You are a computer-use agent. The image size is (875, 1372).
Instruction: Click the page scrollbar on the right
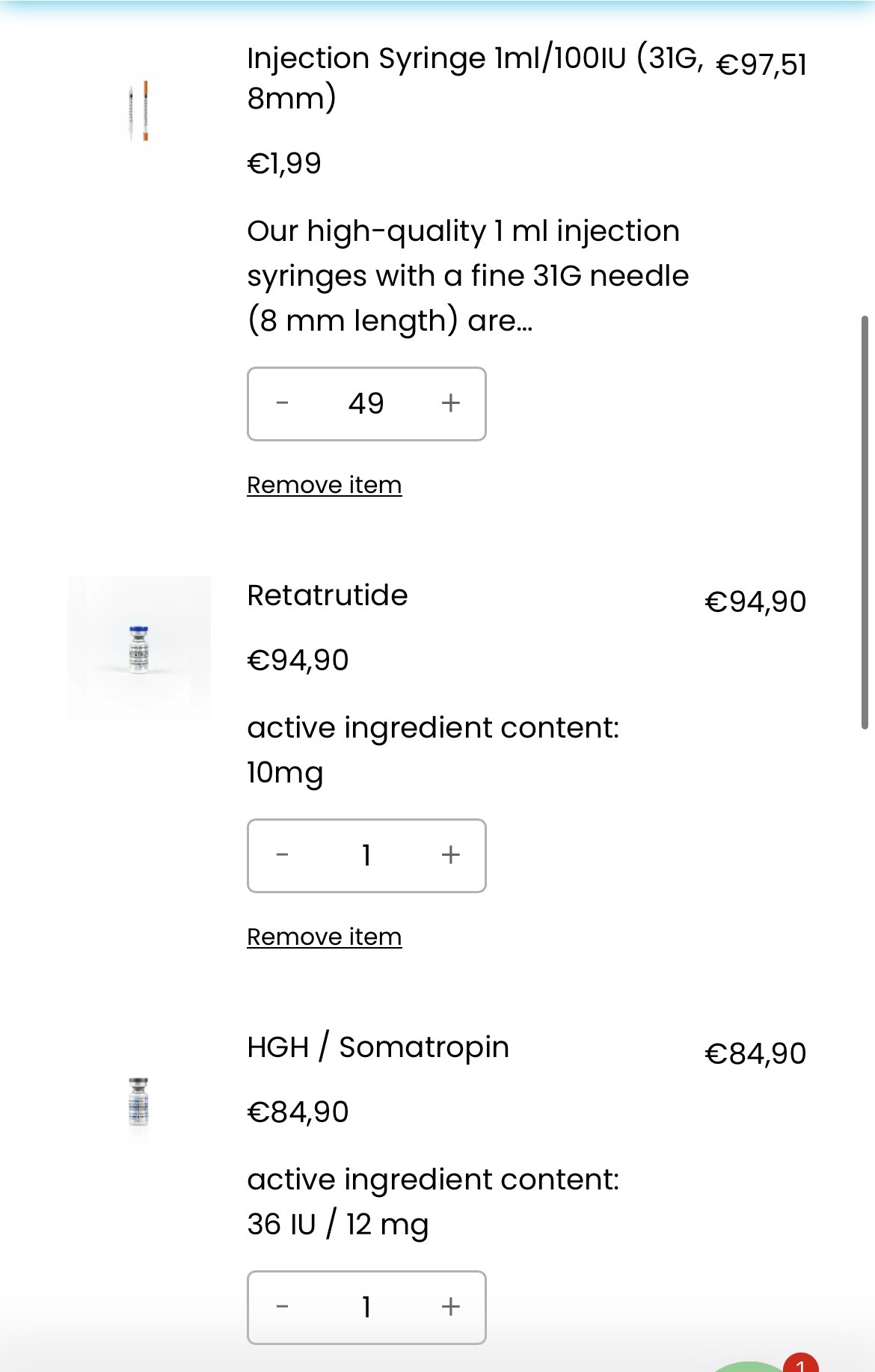[x=865, y=522]
